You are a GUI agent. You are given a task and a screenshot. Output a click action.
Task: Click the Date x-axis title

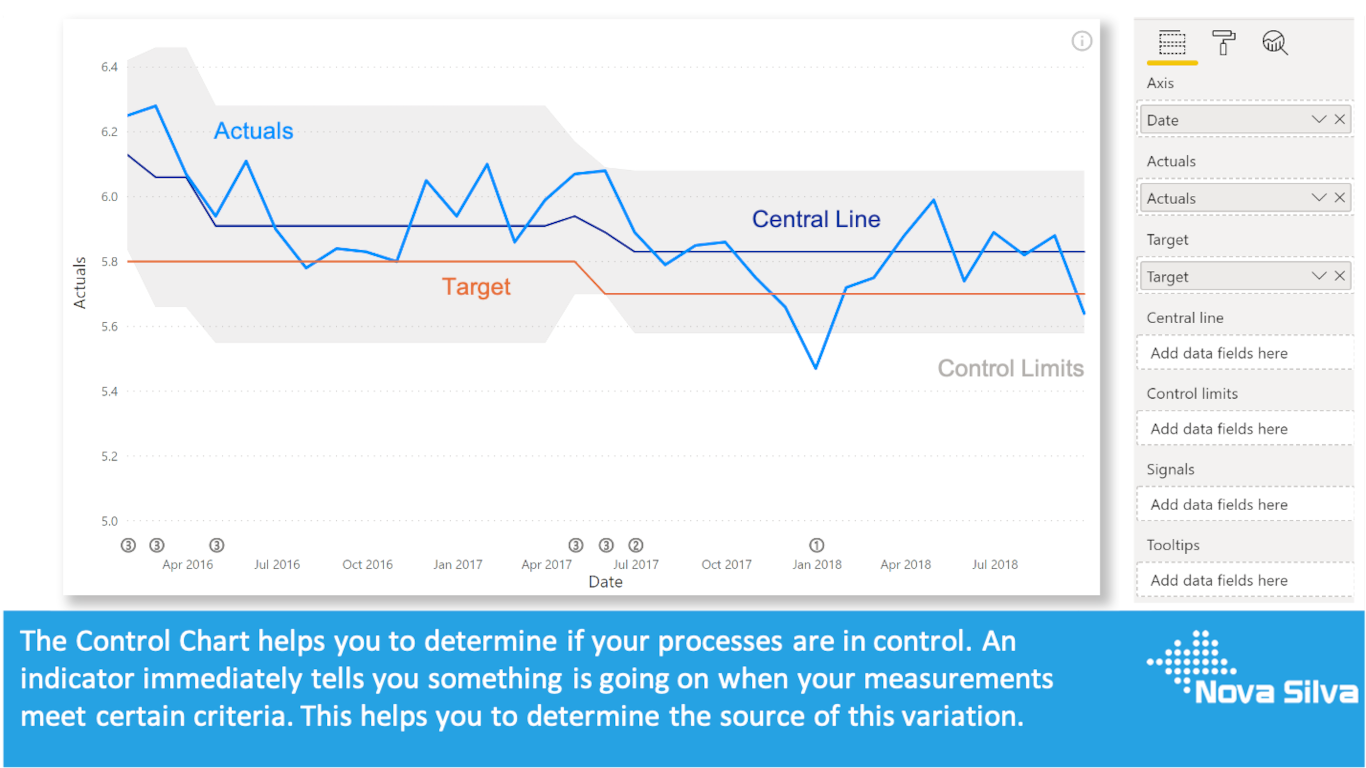point(605,582)
